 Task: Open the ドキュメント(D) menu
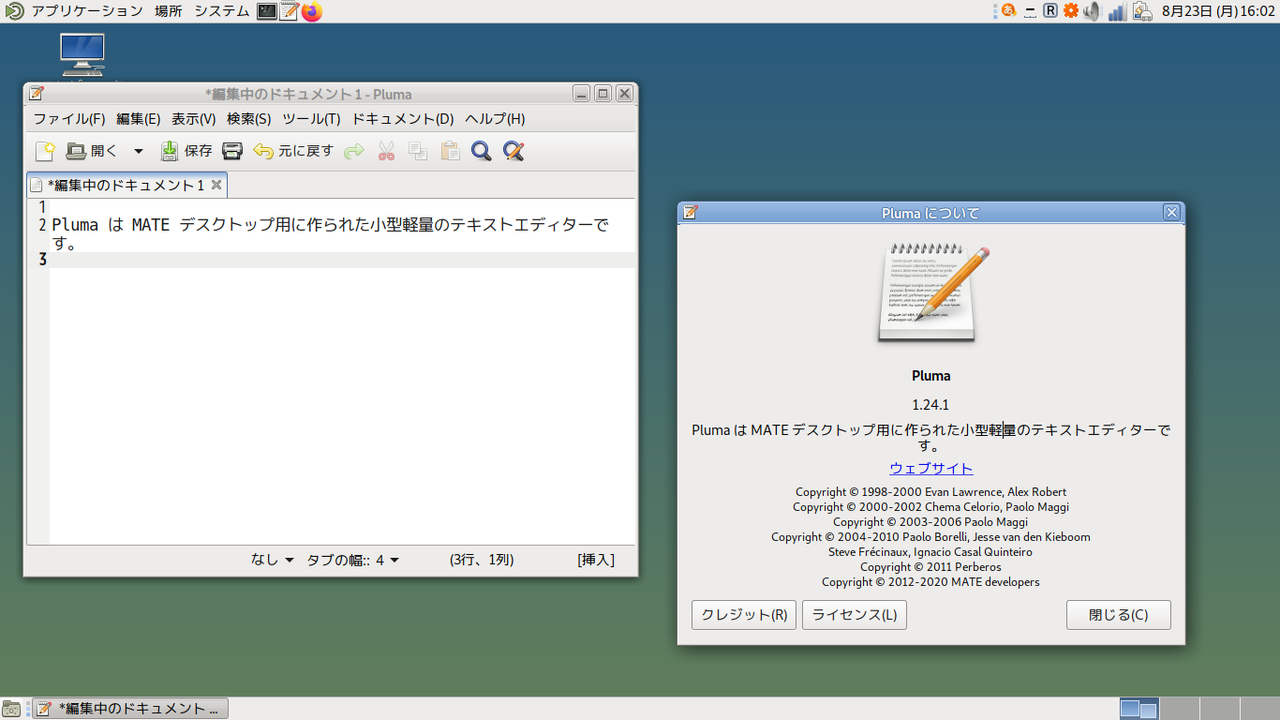[x=402, y=118]
